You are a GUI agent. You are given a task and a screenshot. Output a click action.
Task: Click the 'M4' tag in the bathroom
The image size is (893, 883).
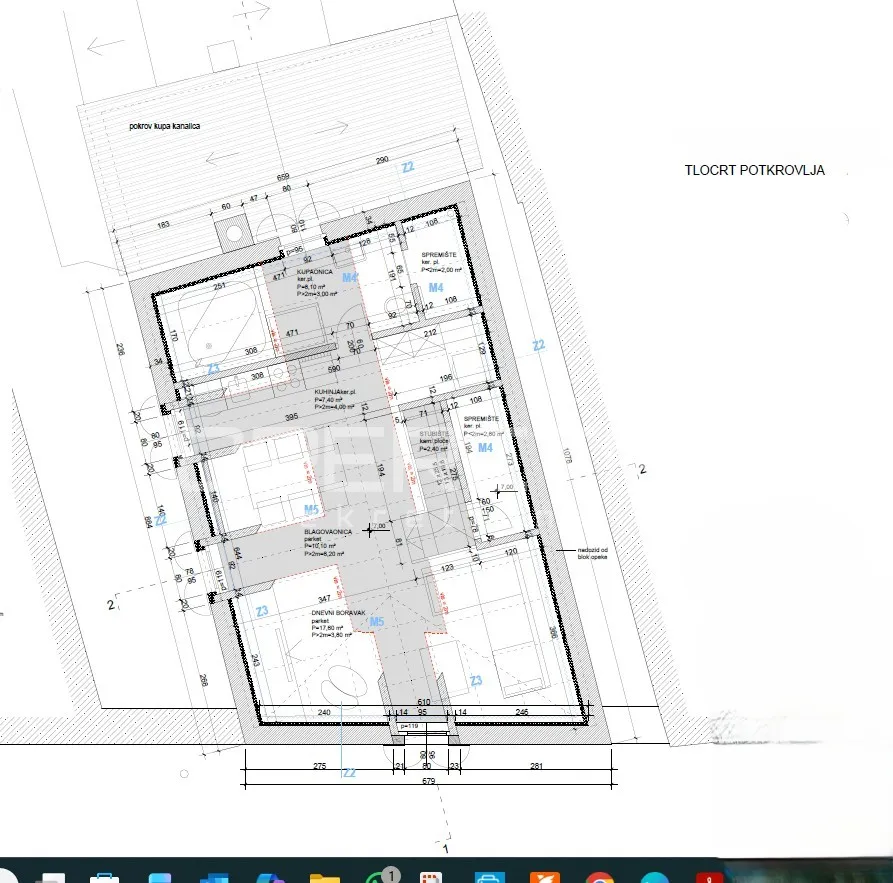tap(350, 277)
